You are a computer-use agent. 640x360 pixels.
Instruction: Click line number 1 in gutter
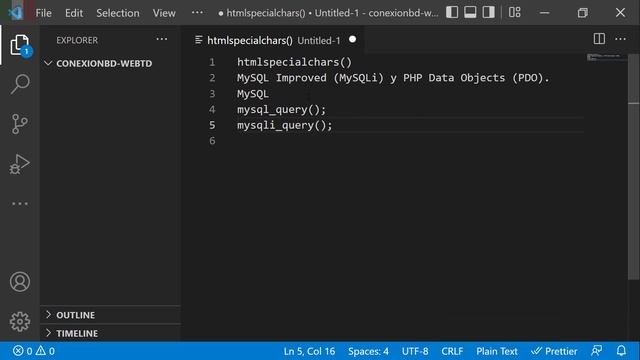tap(212, 62)
